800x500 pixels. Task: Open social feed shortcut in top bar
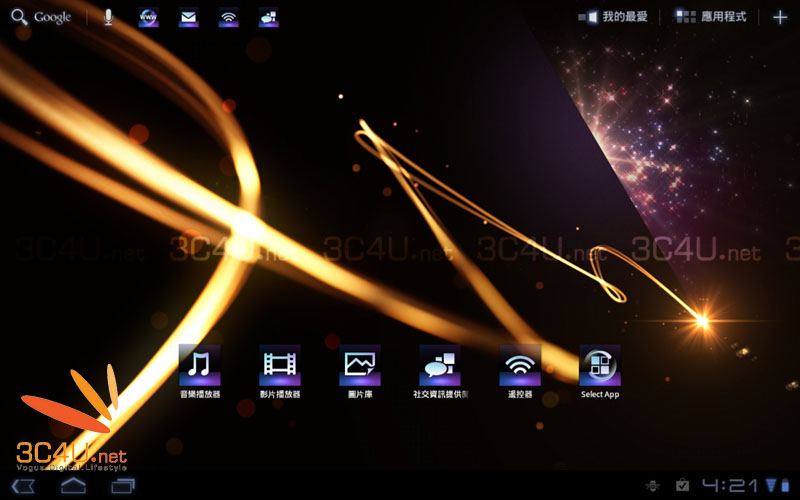268,17
